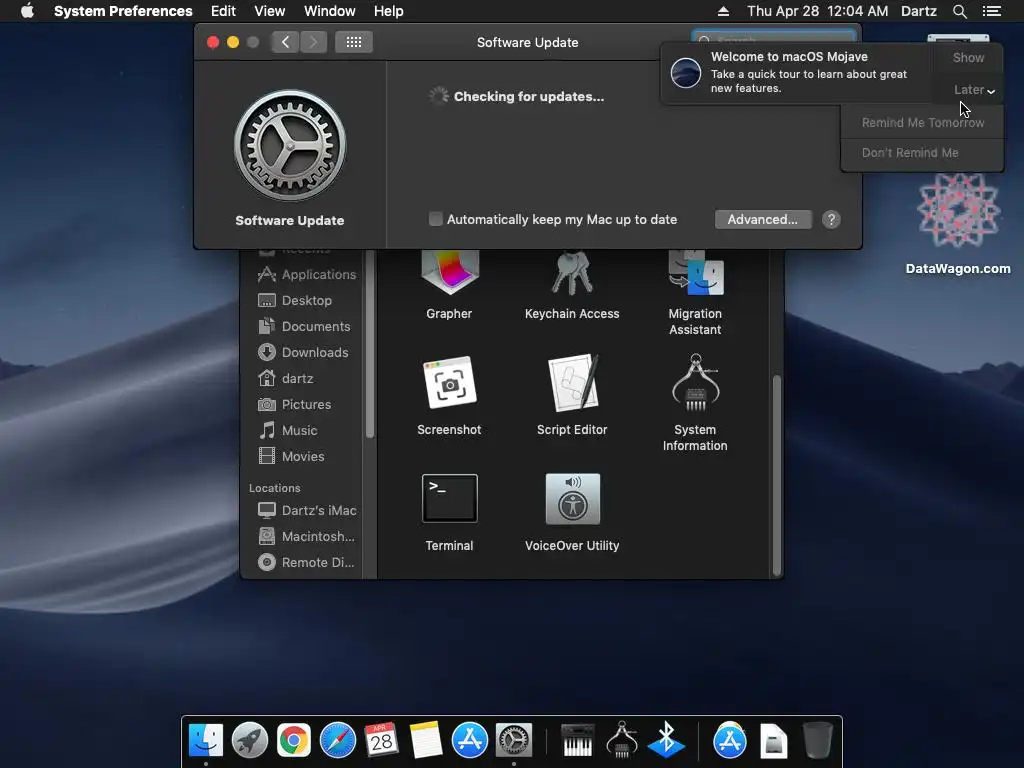1024x768 pixels.
Task: Open Keychain Access in the Finder window
Action: coord(572,272)
